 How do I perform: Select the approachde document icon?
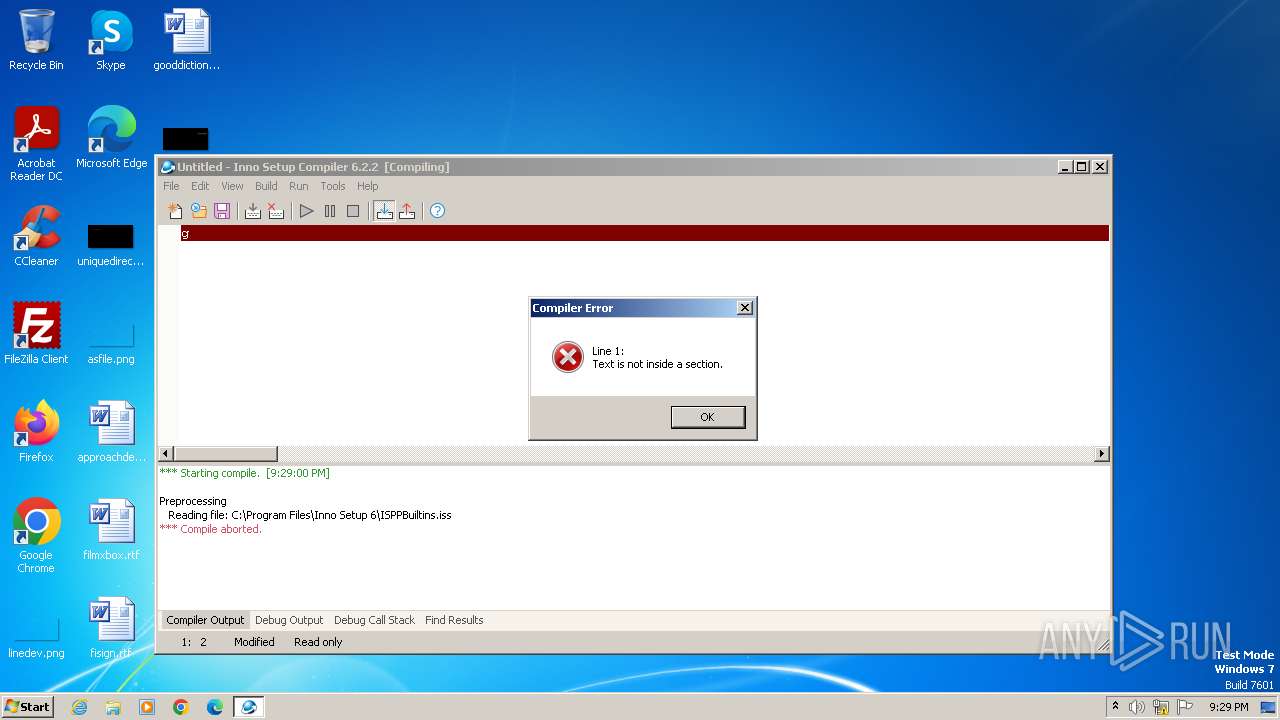pos(111,432)
